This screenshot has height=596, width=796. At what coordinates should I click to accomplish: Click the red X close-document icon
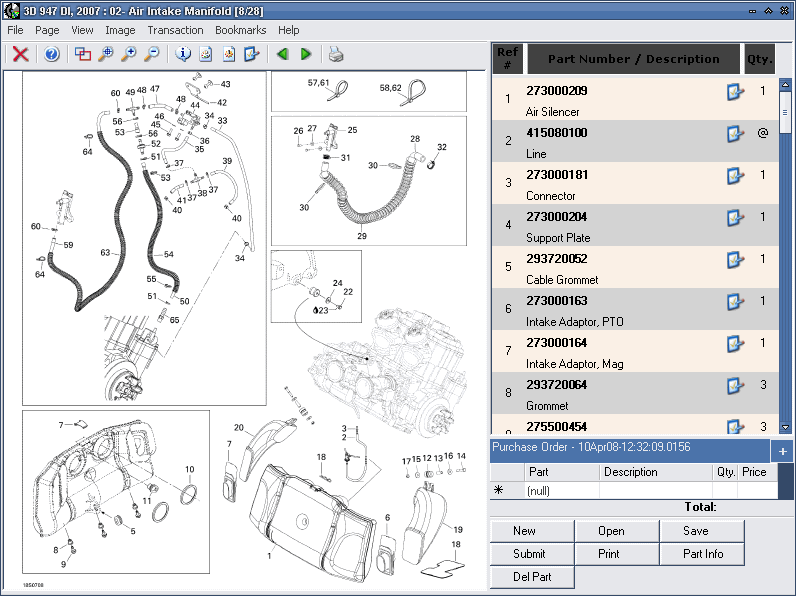tap(20, 54)
